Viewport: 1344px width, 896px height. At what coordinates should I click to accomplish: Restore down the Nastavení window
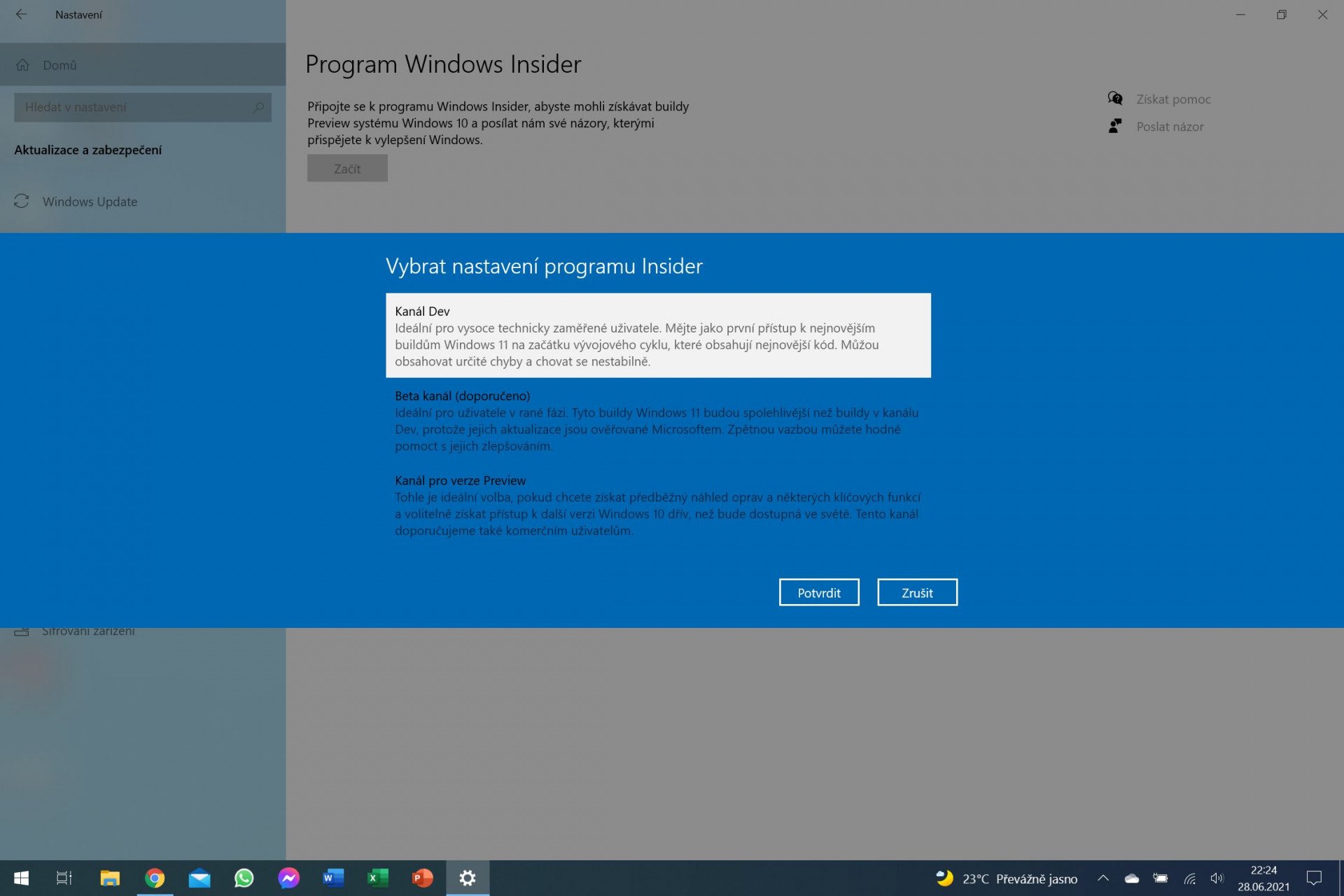click(x=1281, y=14)
